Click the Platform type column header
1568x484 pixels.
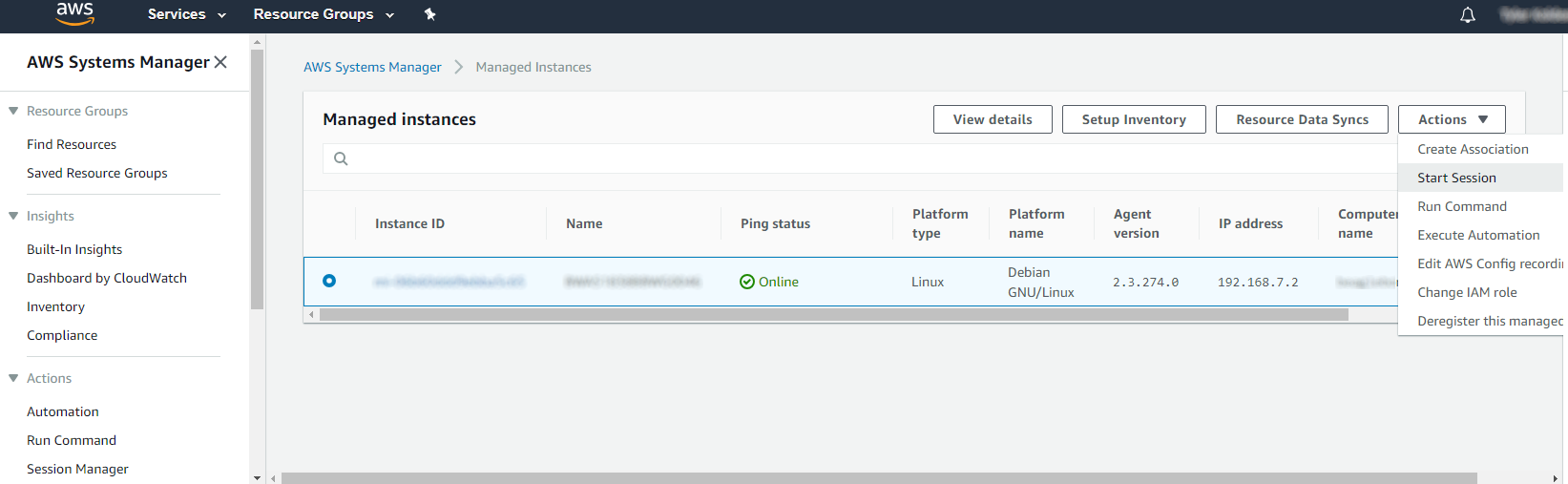coord(940,223)
